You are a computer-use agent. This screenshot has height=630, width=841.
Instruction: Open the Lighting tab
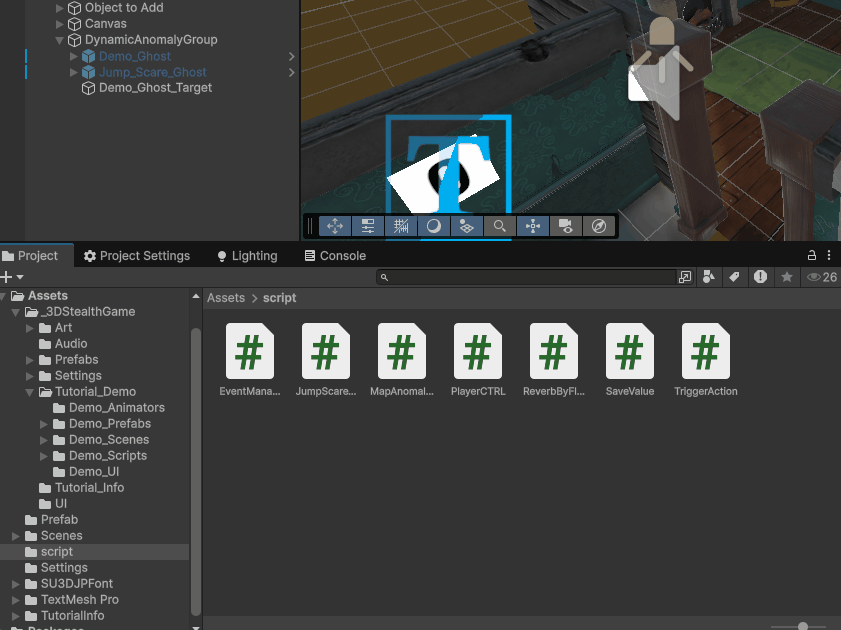point(247,256)
